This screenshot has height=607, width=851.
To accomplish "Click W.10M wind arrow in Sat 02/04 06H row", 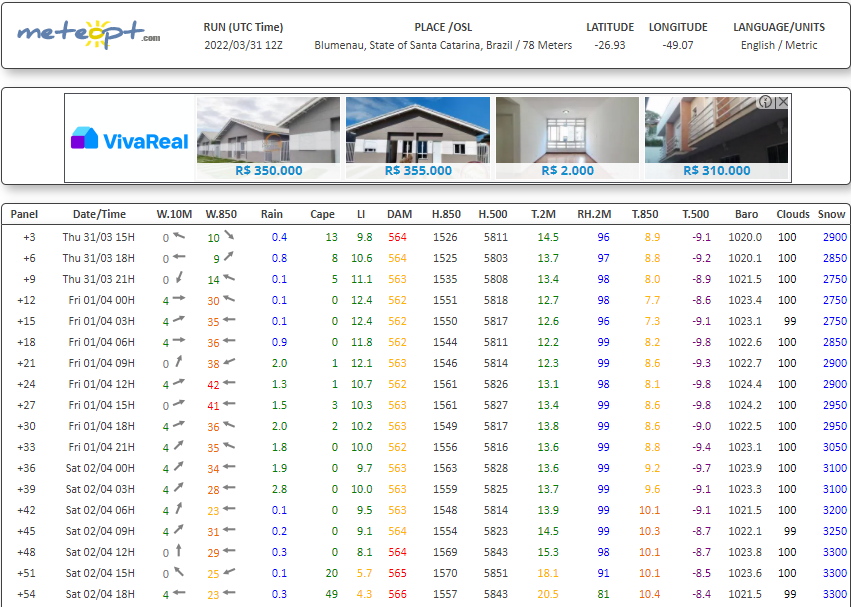I will click(x=179, y=508).
